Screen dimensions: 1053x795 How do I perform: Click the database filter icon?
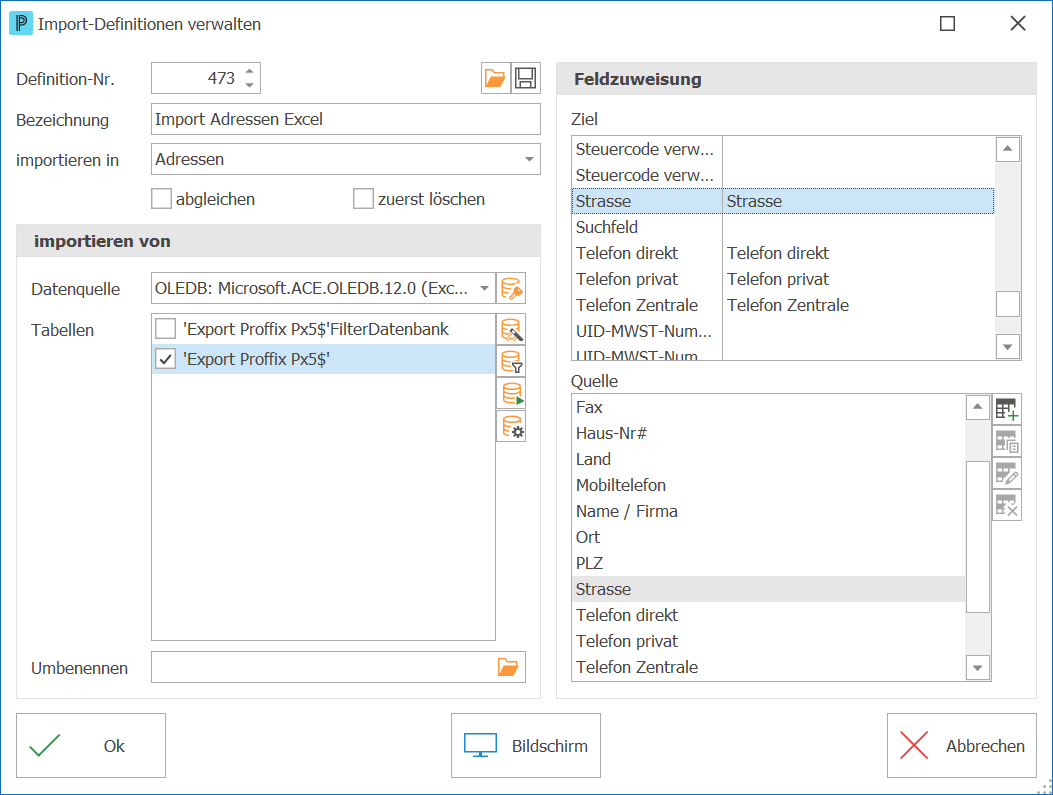pyautogui.click(x=511, y=361)
